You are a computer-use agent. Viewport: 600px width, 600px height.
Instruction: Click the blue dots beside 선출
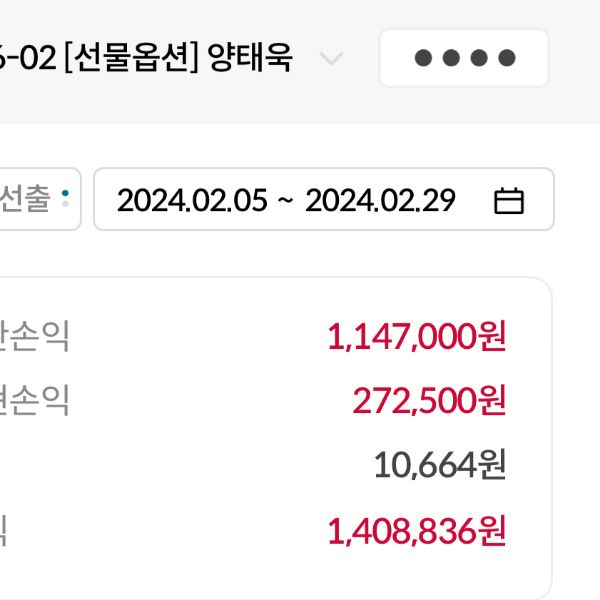[x=66, y=198]
